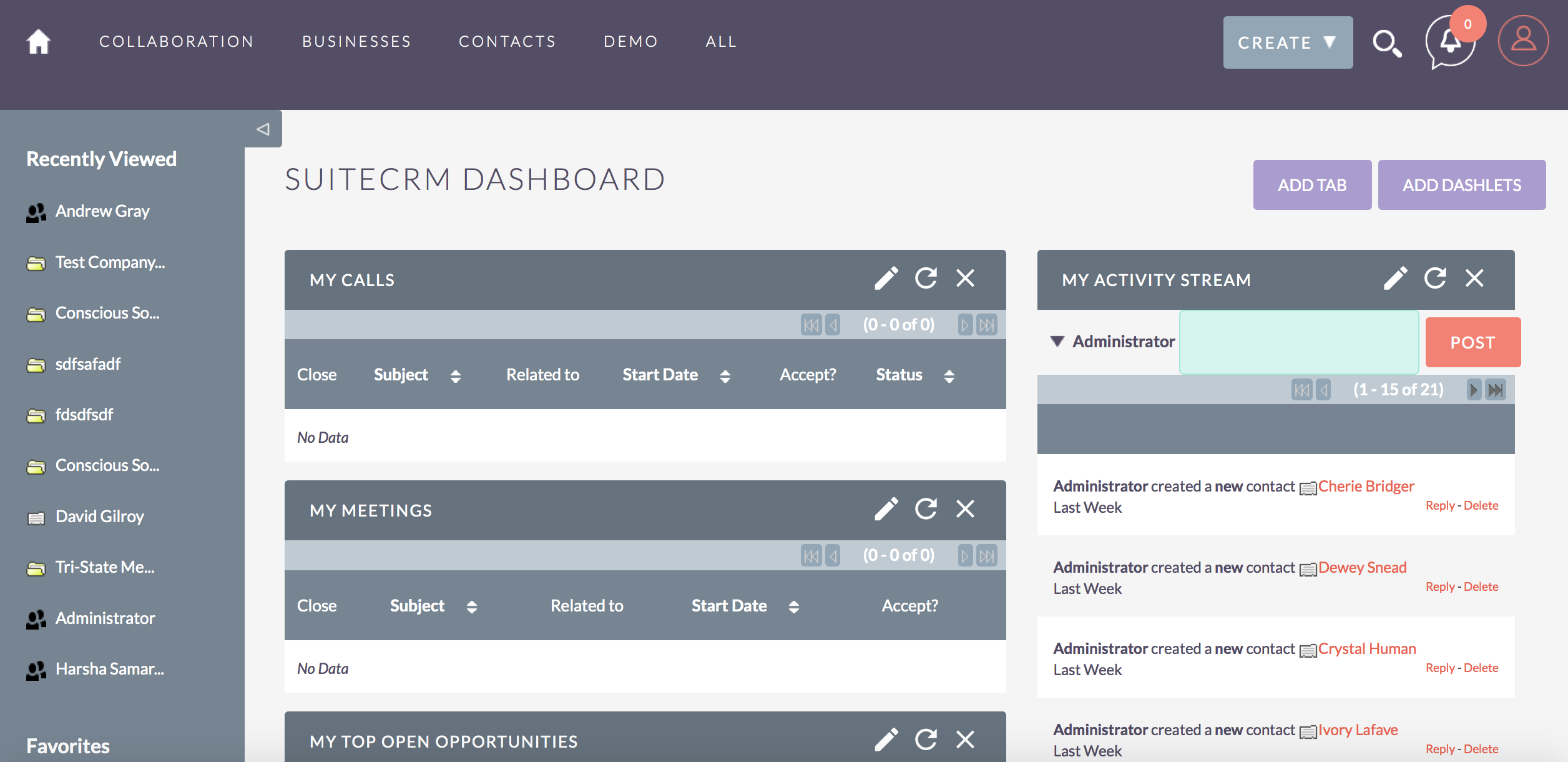Screen dimensions: 1568x762
Task: Click the ADD DASHLETS button
Action: [1461, 184]
